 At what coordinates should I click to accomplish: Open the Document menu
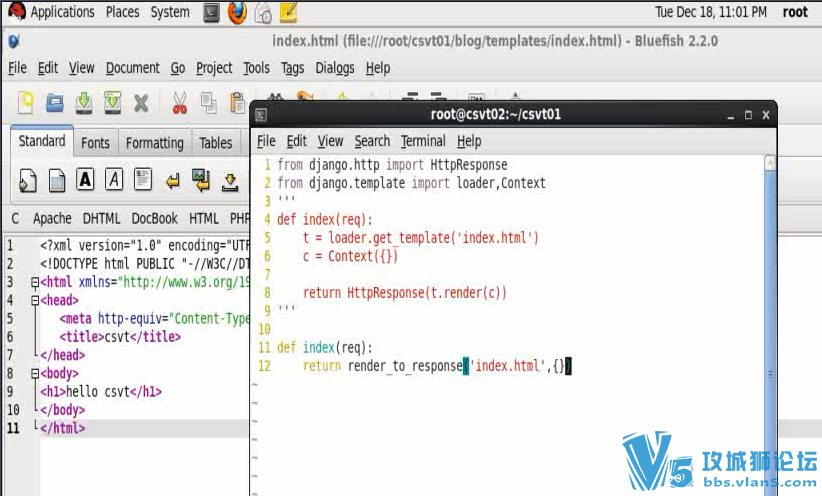tap(133, 68)
